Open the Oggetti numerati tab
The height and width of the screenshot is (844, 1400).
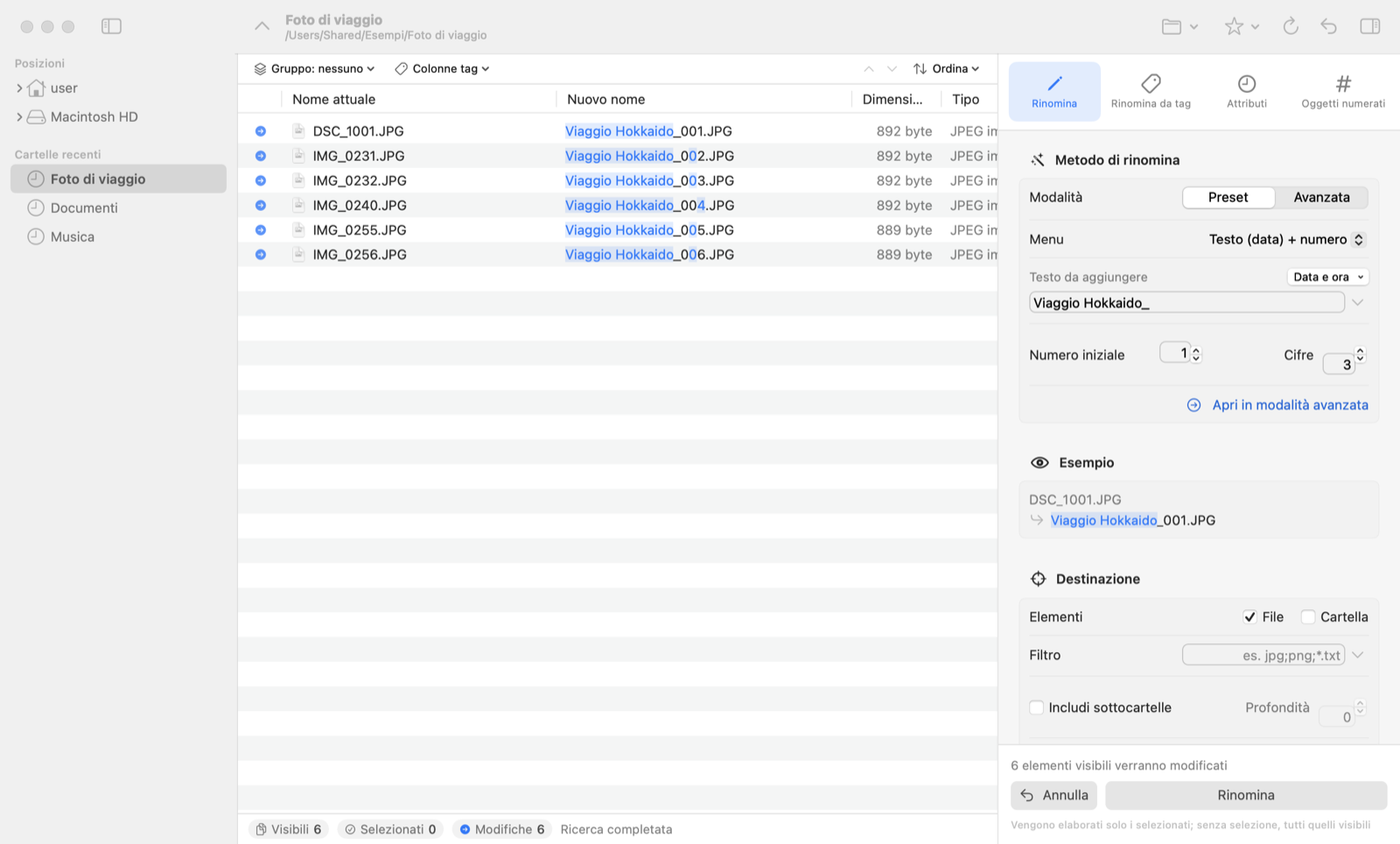tap(1343, 91)
